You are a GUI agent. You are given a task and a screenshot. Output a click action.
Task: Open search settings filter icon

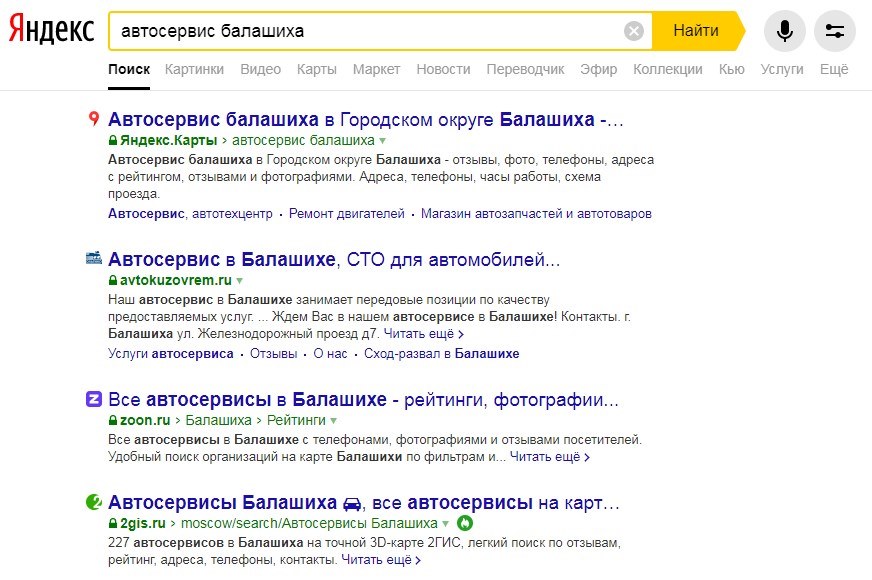pyautogui.click(x=834, y=31)
